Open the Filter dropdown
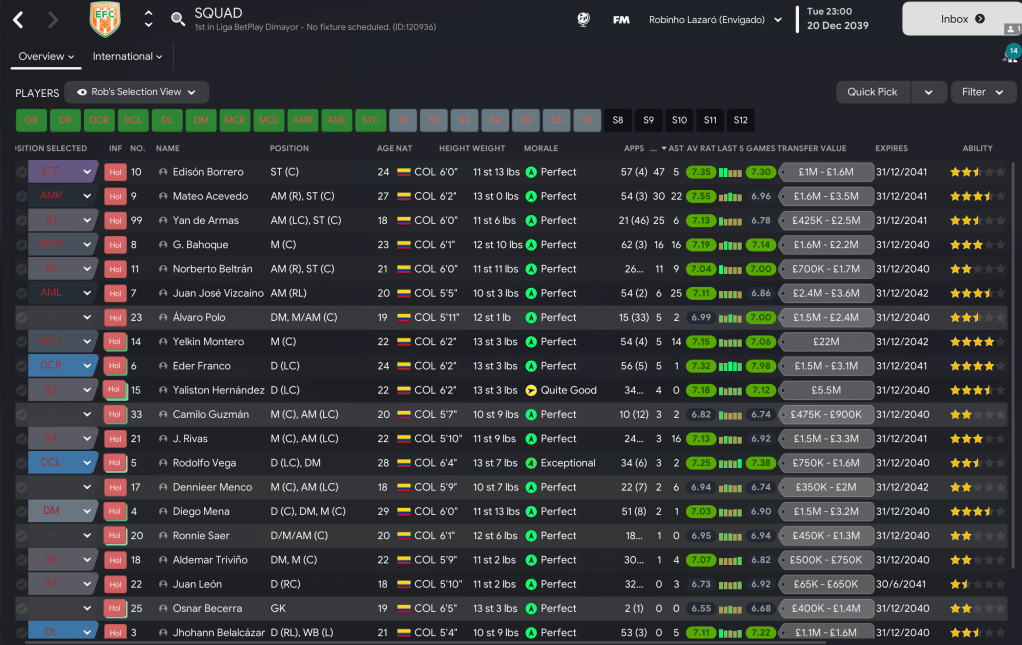The width and height of the screenshot is (1022, 645). coord(983,92)
